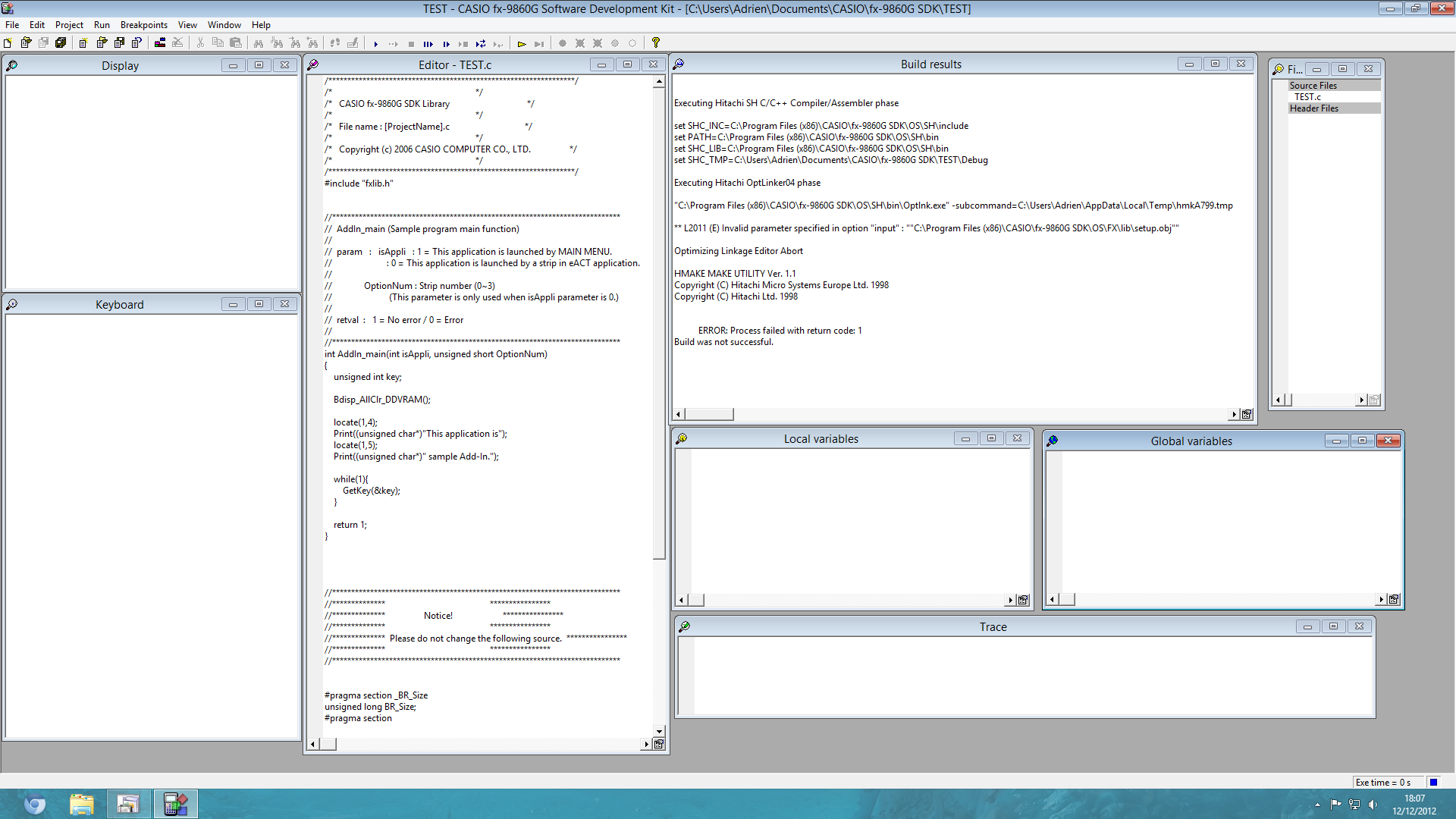Click the magnifier icon in Trace title bar

coord(685,626)
